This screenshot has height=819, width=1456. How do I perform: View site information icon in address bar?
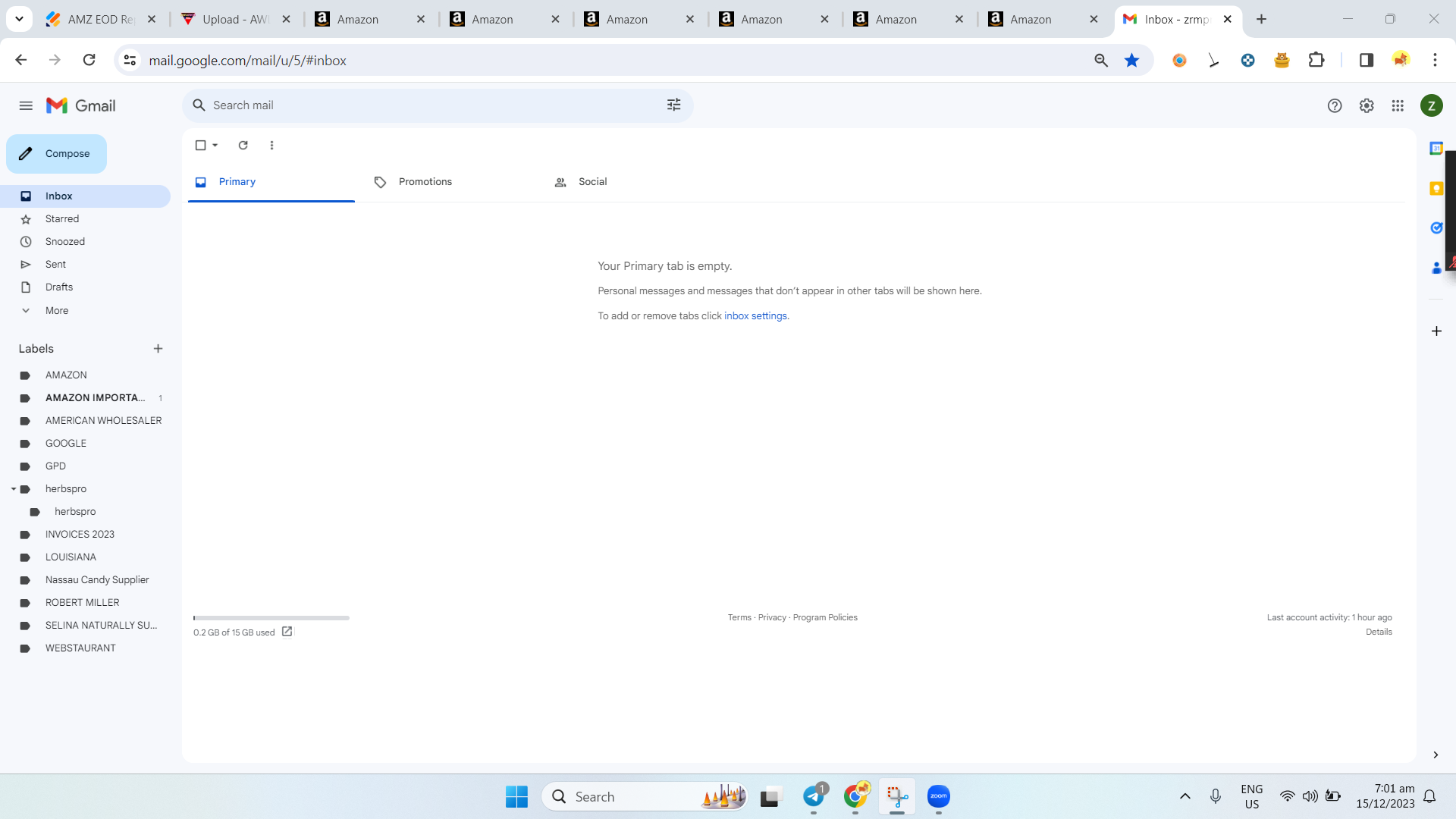(130, 60)
